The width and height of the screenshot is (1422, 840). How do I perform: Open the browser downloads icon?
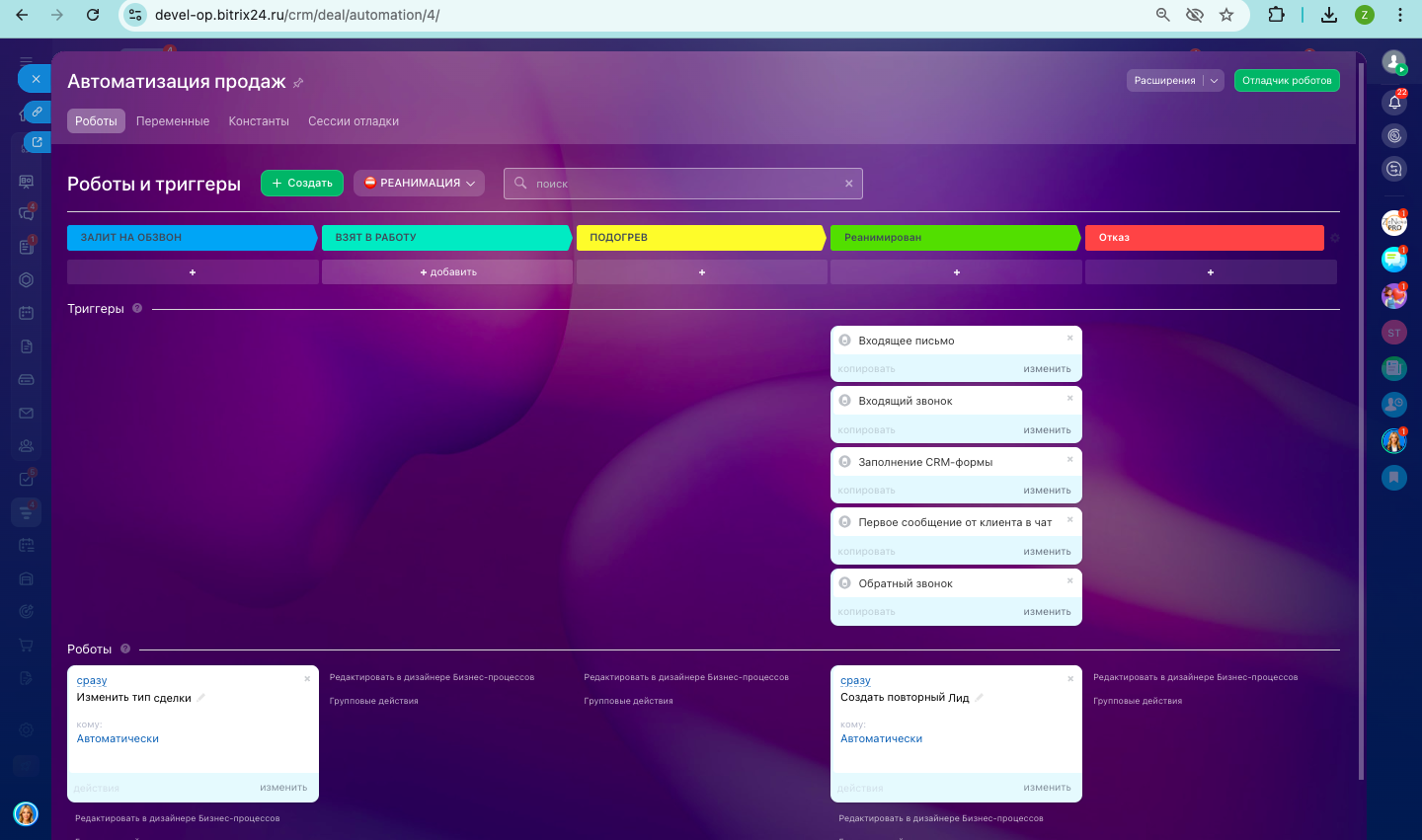click(x=1329, y=15)
